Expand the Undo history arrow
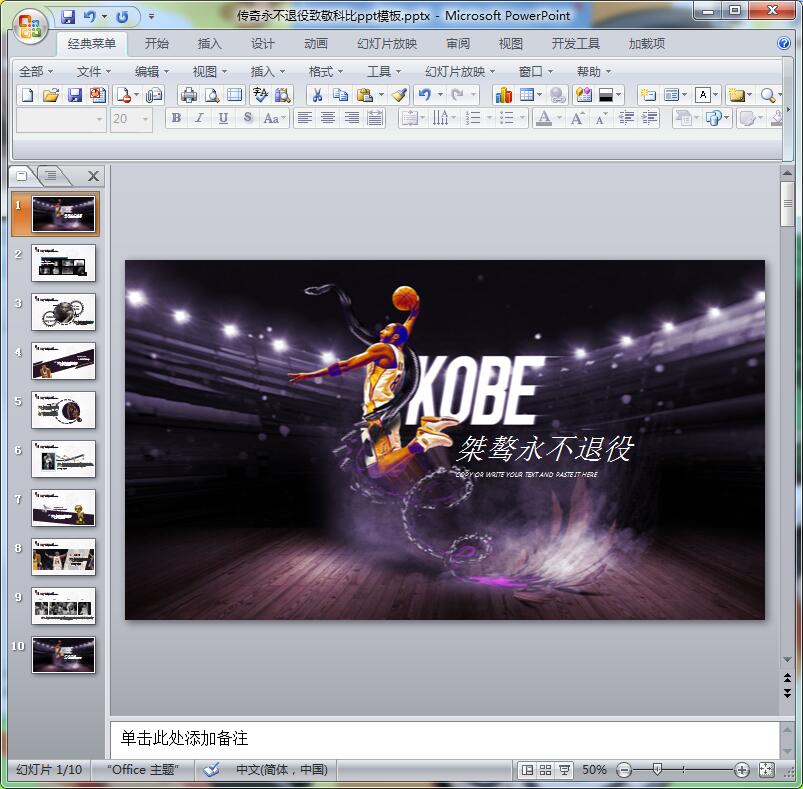This screenshot has height=789, width=803. pyautogui.click(x=440, y=95)
